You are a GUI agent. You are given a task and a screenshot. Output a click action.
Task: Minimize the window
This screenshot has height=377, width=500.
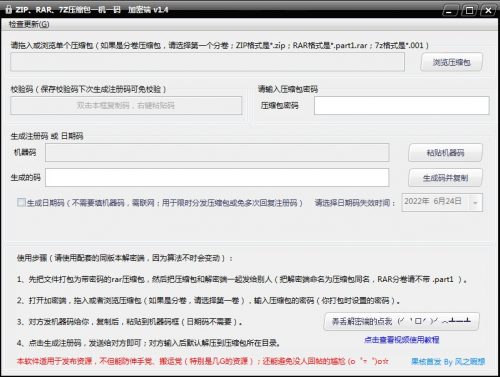click(449, 11)
